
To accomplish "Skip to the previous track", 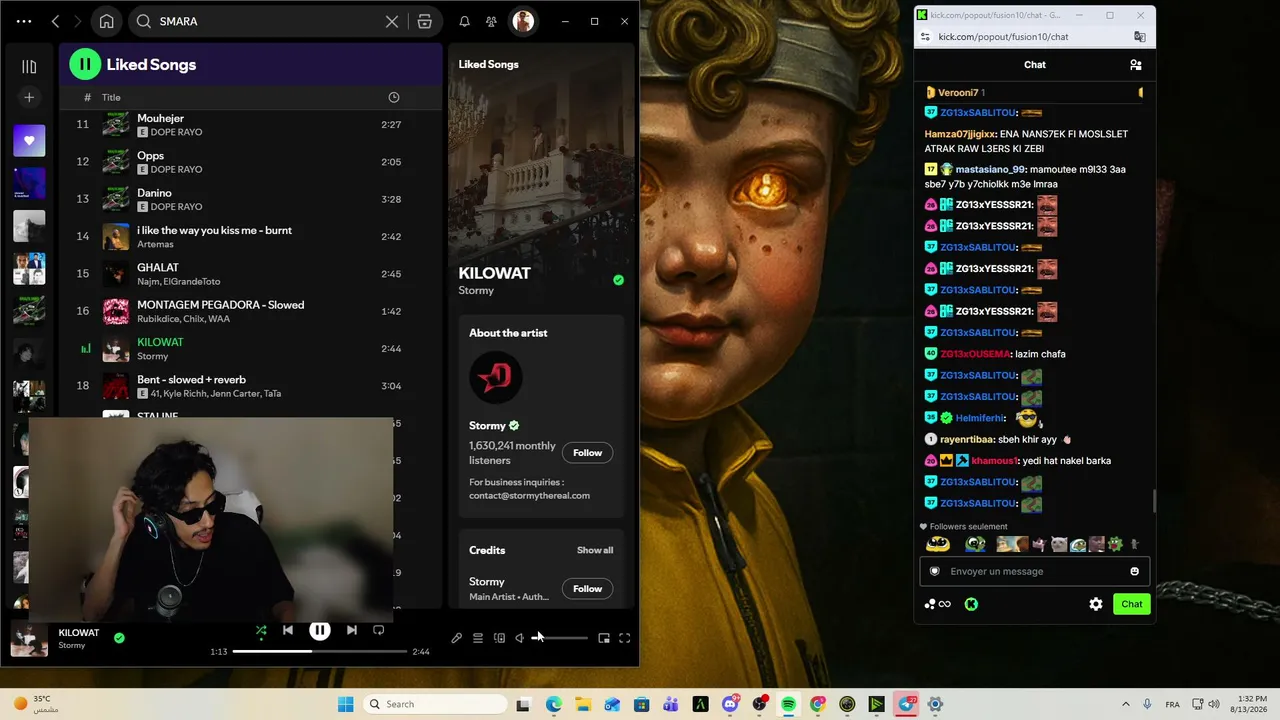I will 288,630.
